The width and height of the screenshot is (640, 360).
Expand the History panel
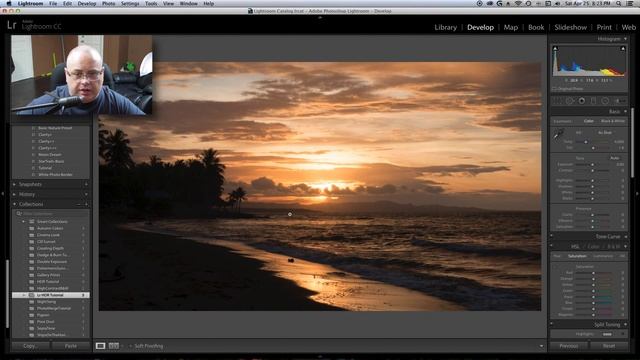(15, 194)
